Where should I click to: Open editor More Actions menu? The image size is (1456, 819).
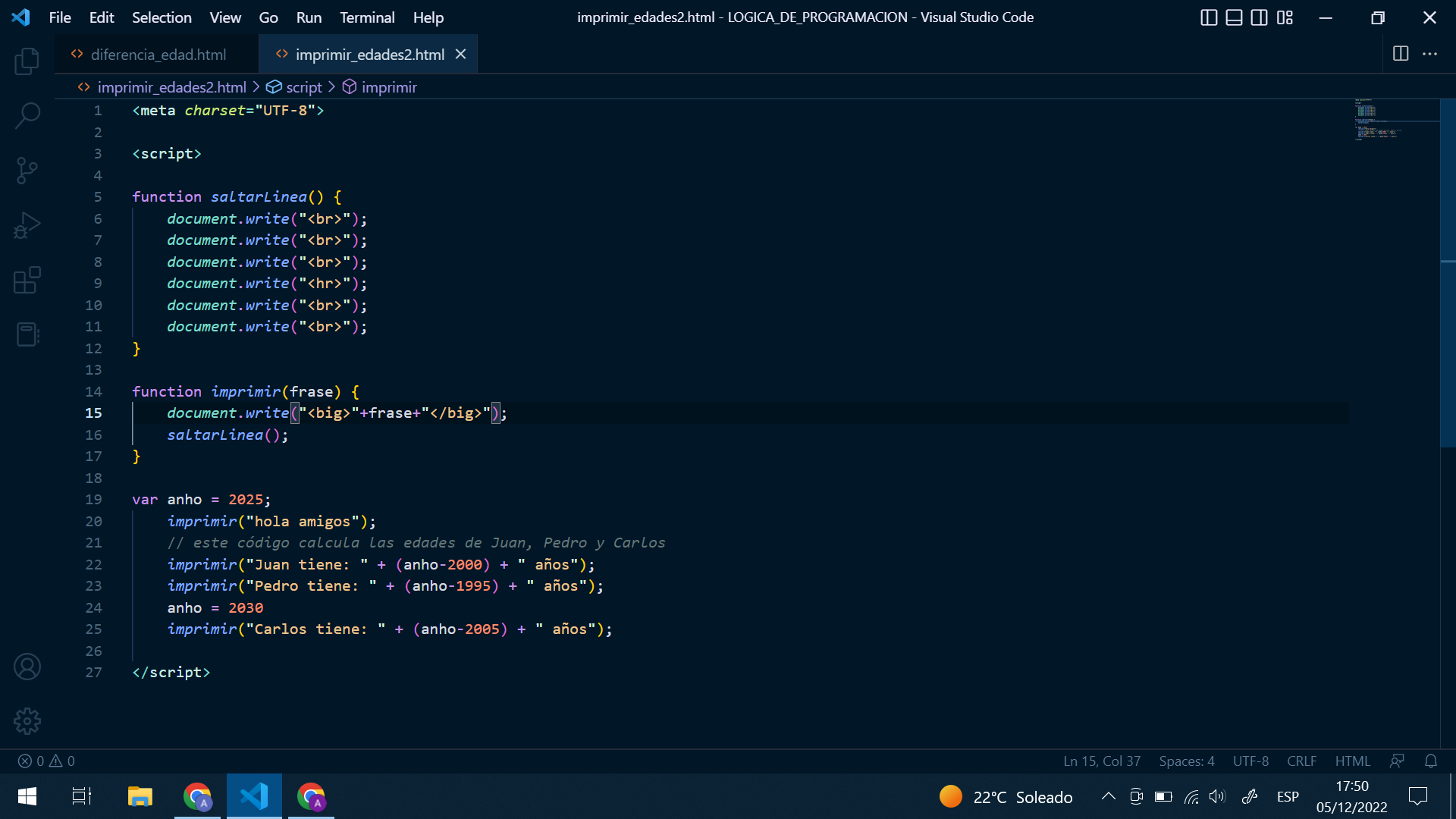(x=1429, y=54)
